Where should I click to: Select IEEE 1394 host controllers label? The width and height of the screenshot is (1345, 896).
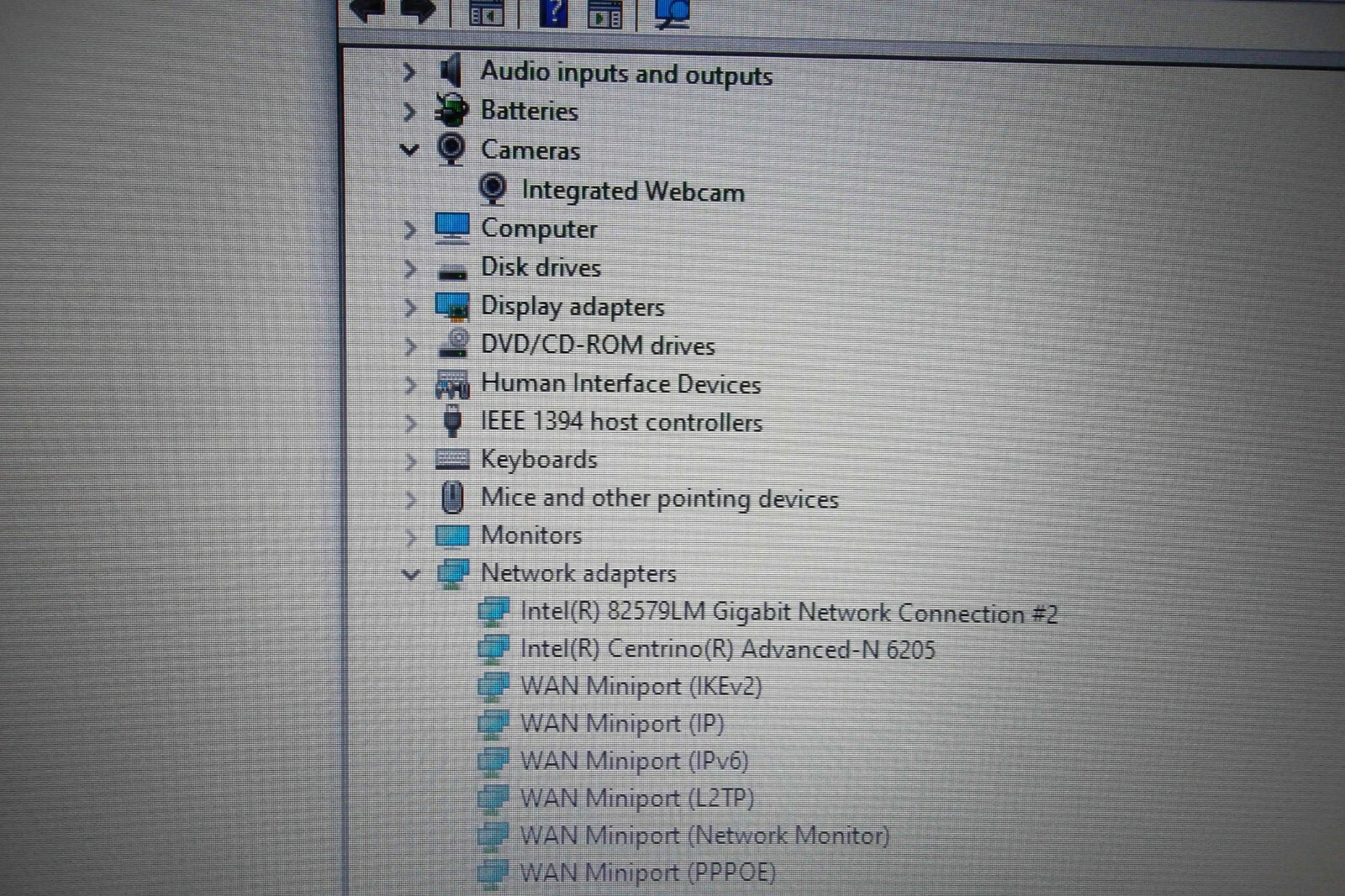(x=621, y=421)
